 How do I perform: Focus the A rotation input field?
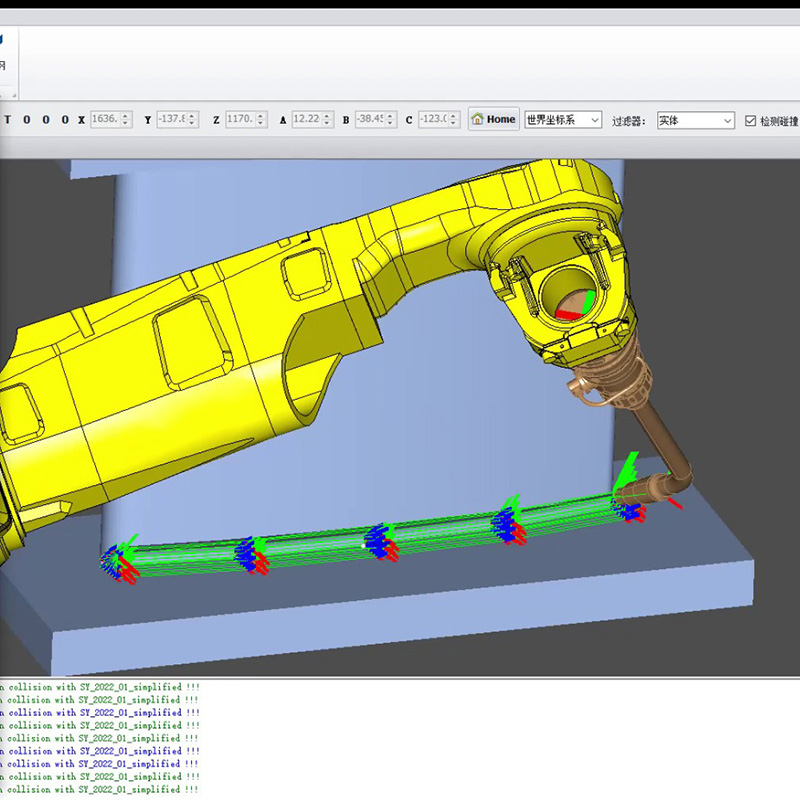tap(306, 119)
